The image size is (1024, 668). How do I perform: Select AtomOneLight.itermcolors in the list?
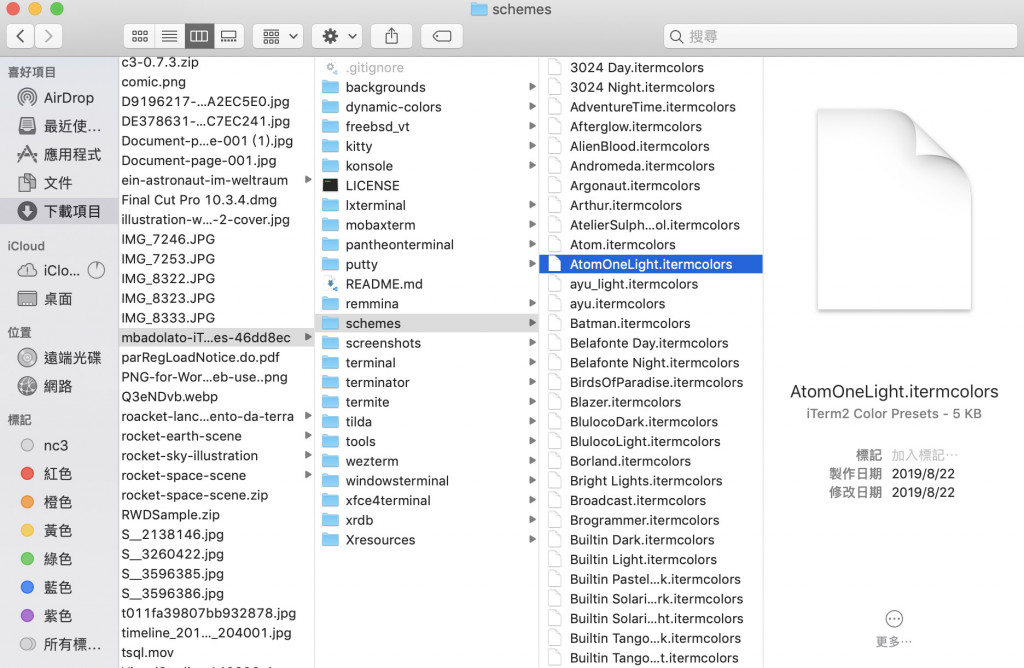coord(651,264)
